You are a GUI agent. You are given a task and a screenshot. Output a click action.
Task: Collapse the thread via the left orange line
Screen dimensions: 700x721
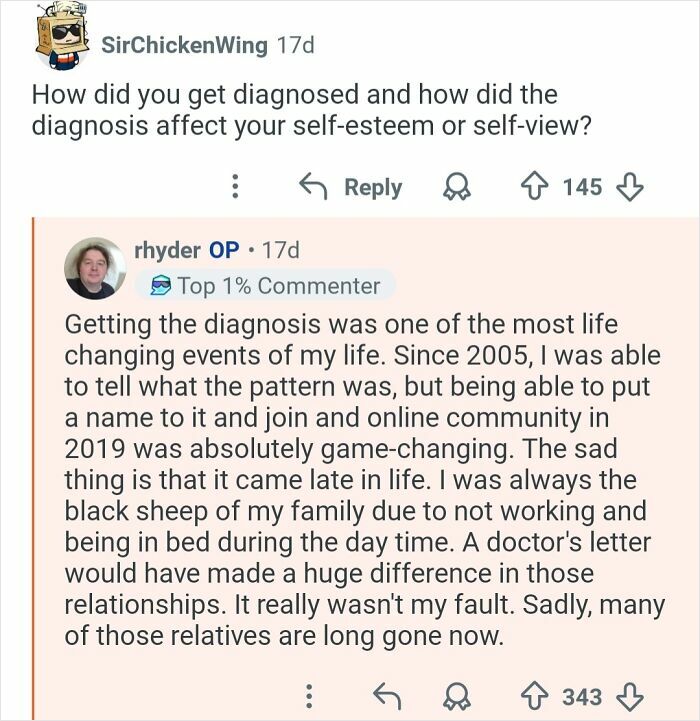click(x=33, y=468)
